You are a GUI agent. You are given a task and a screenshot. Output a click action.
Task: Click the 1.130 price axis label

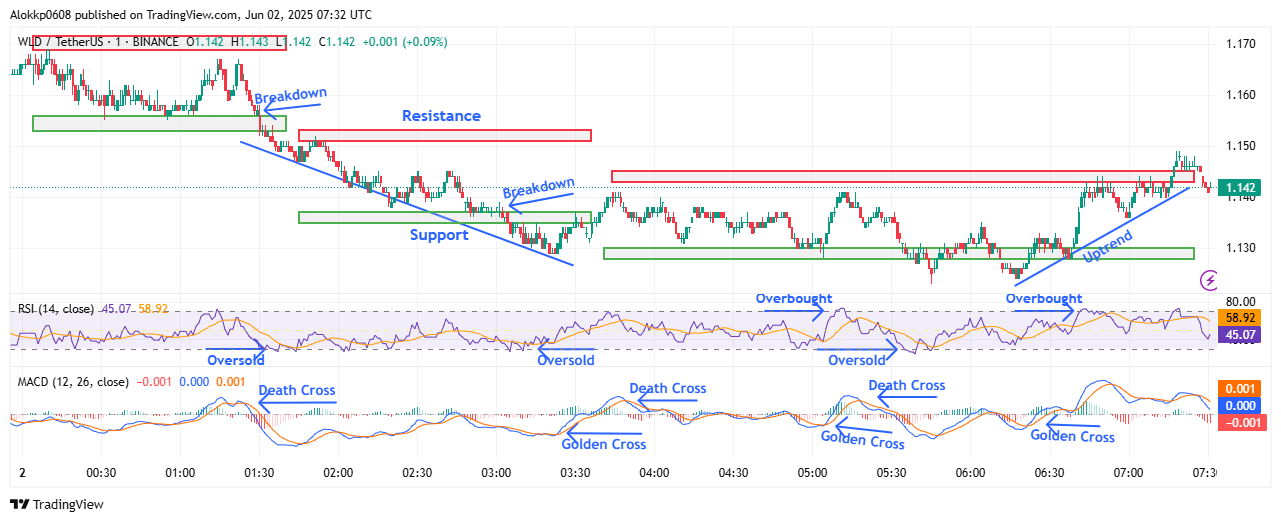click(1241, 247)
